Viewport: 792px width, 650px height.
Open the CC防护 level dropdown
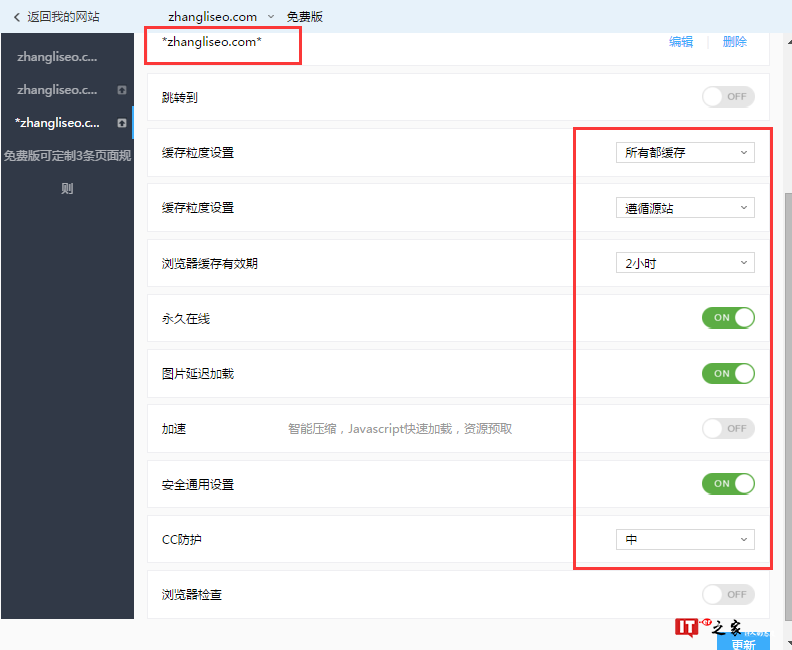coord(685,540)
